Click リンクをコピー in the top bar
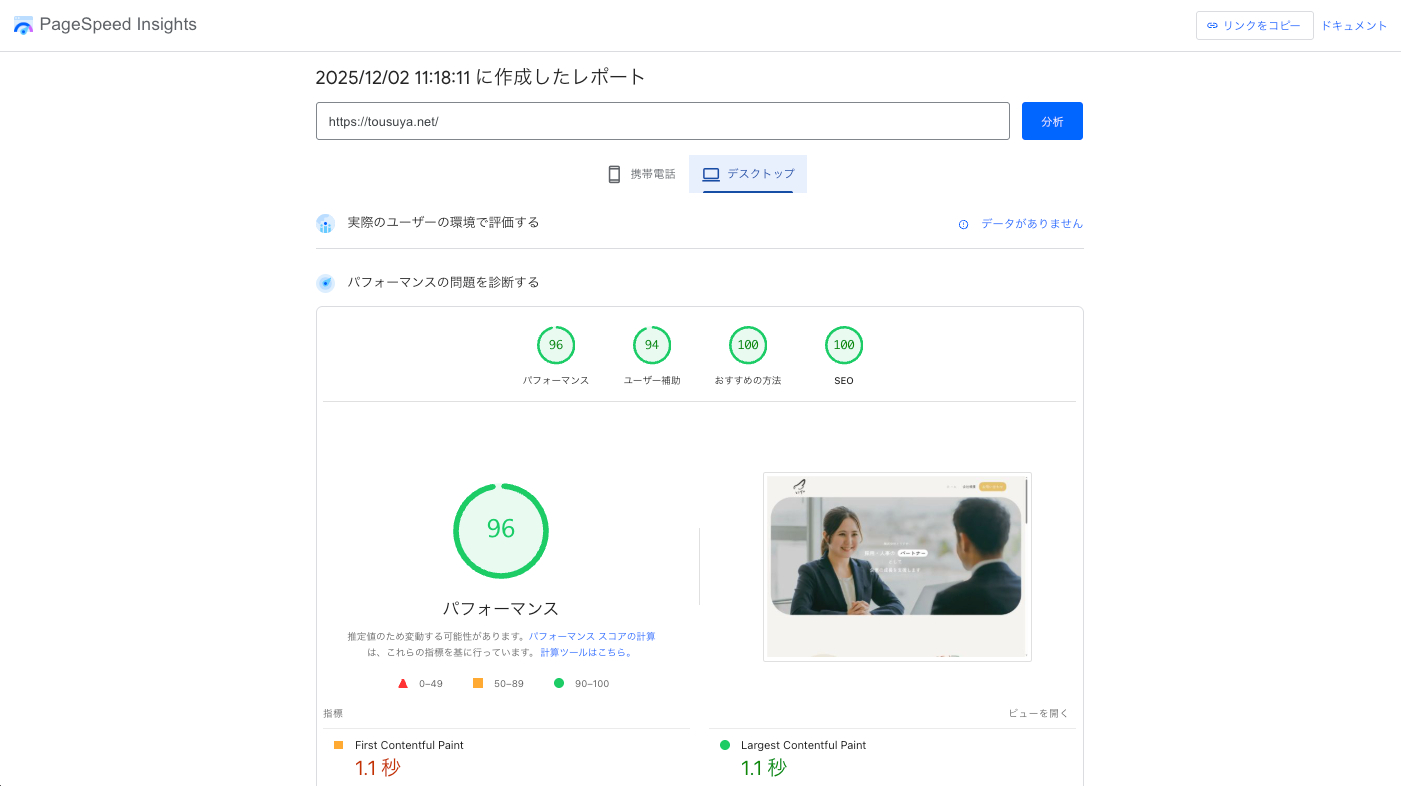The image size is (1401, 786). (1255, 25)
